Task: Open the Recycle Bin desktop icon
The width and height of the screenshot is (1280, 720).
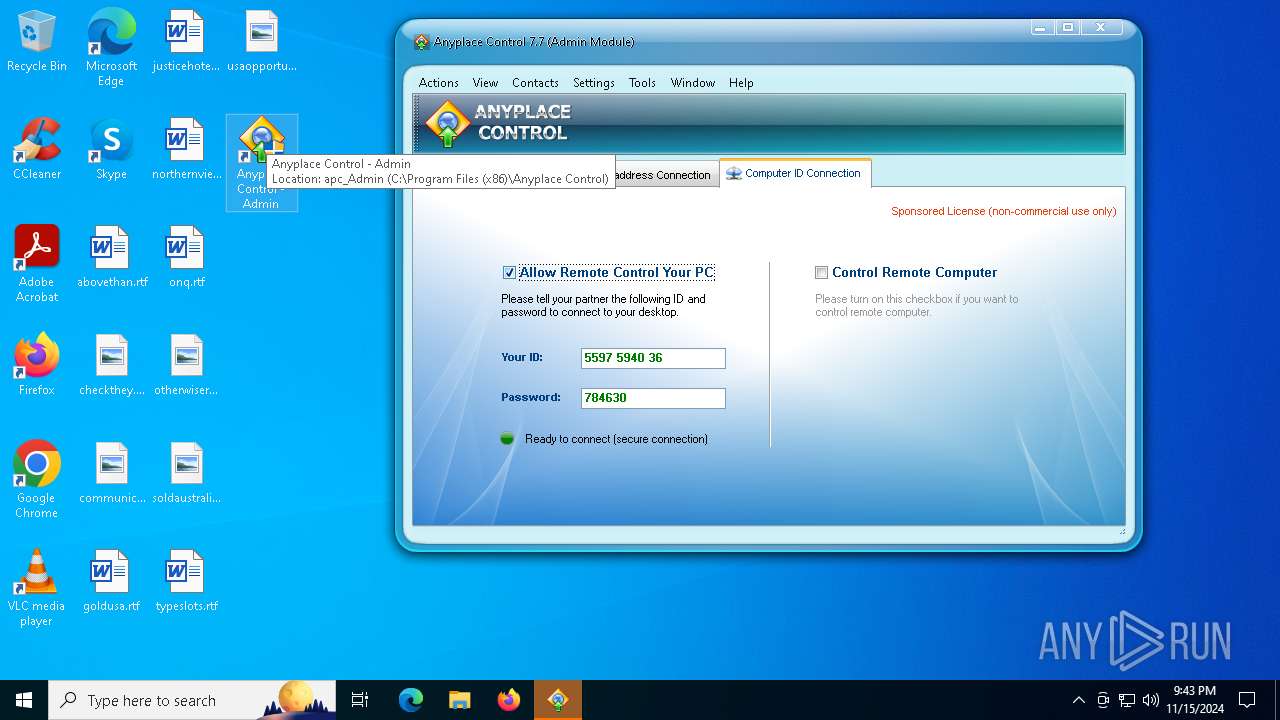Action: [x=37, y=42]
